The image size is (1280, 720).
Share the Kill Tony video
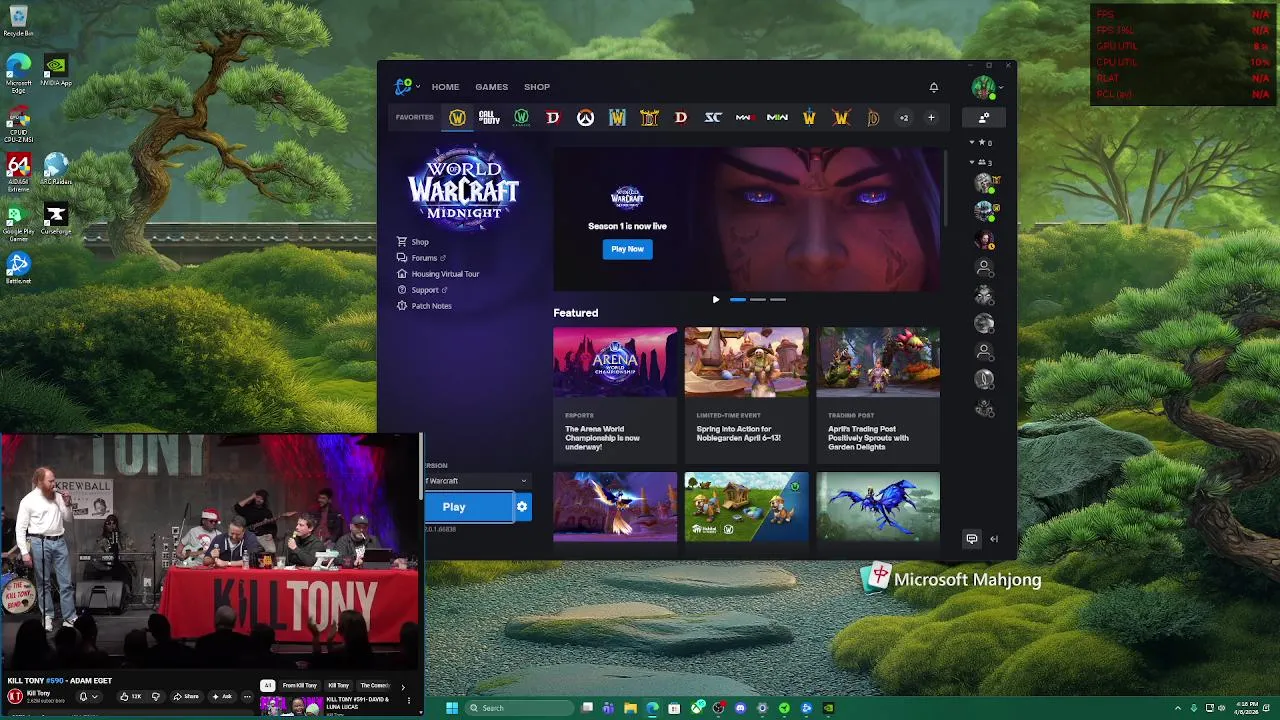point(186,696)
